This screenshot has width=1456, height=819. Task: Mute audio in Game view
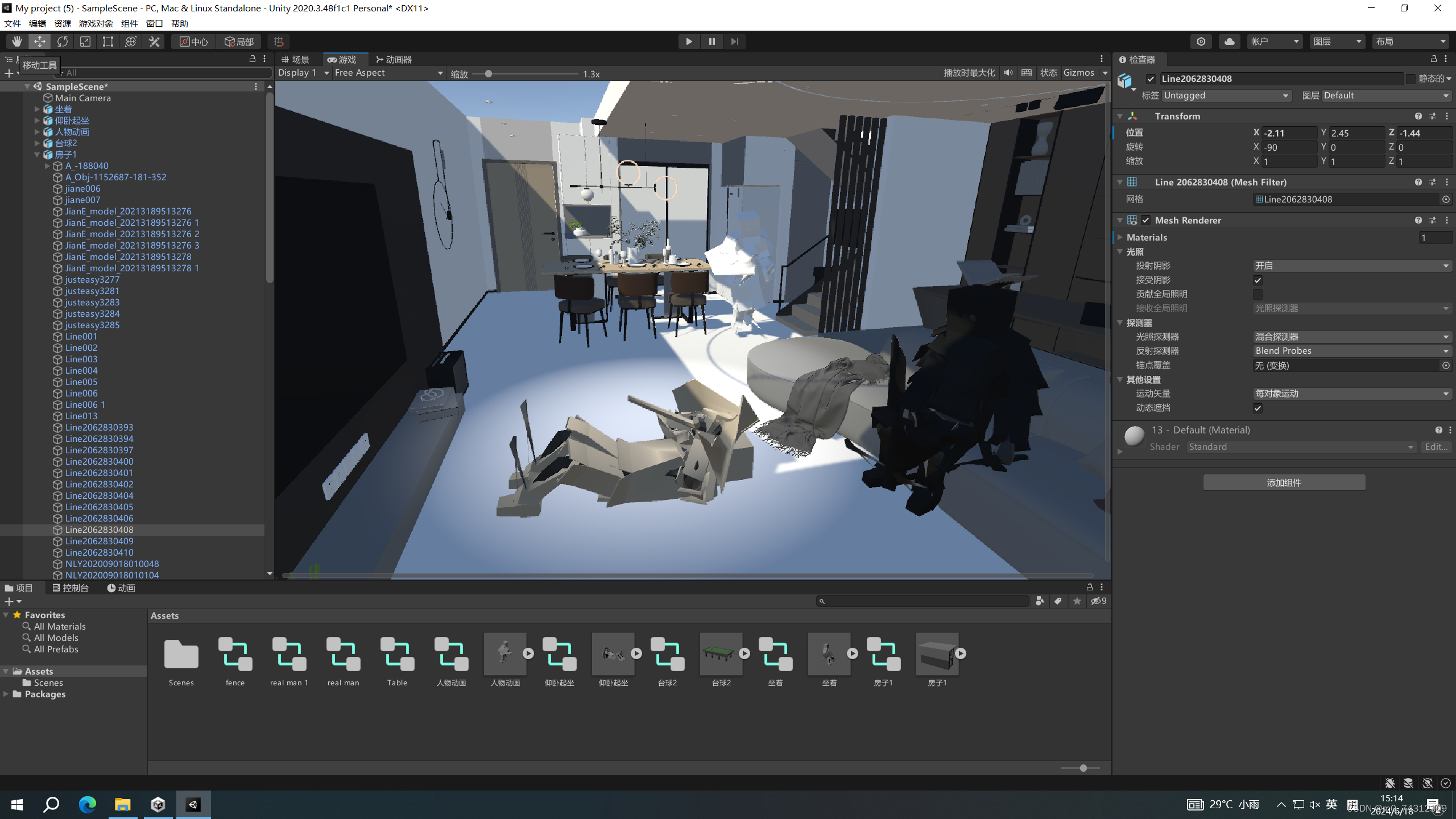click(1008, 73)
